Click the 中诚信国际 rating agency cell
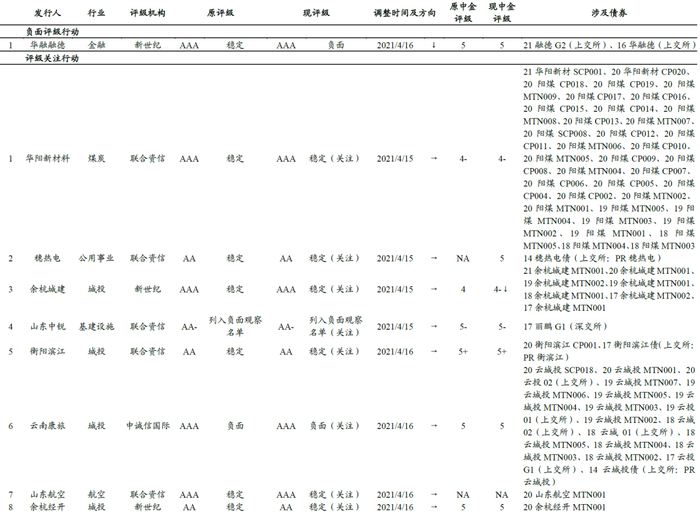700x519 pixels. pos(147,426)
